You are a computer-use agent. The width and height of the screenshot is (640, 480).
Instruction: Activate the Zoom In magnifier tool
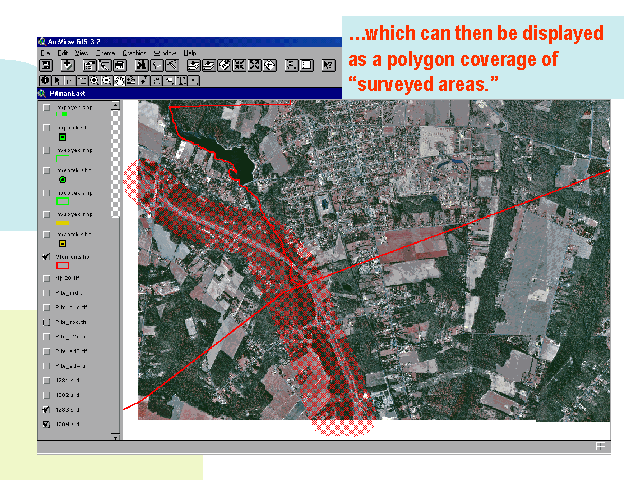pyautogui.click(x=92, y=80)
